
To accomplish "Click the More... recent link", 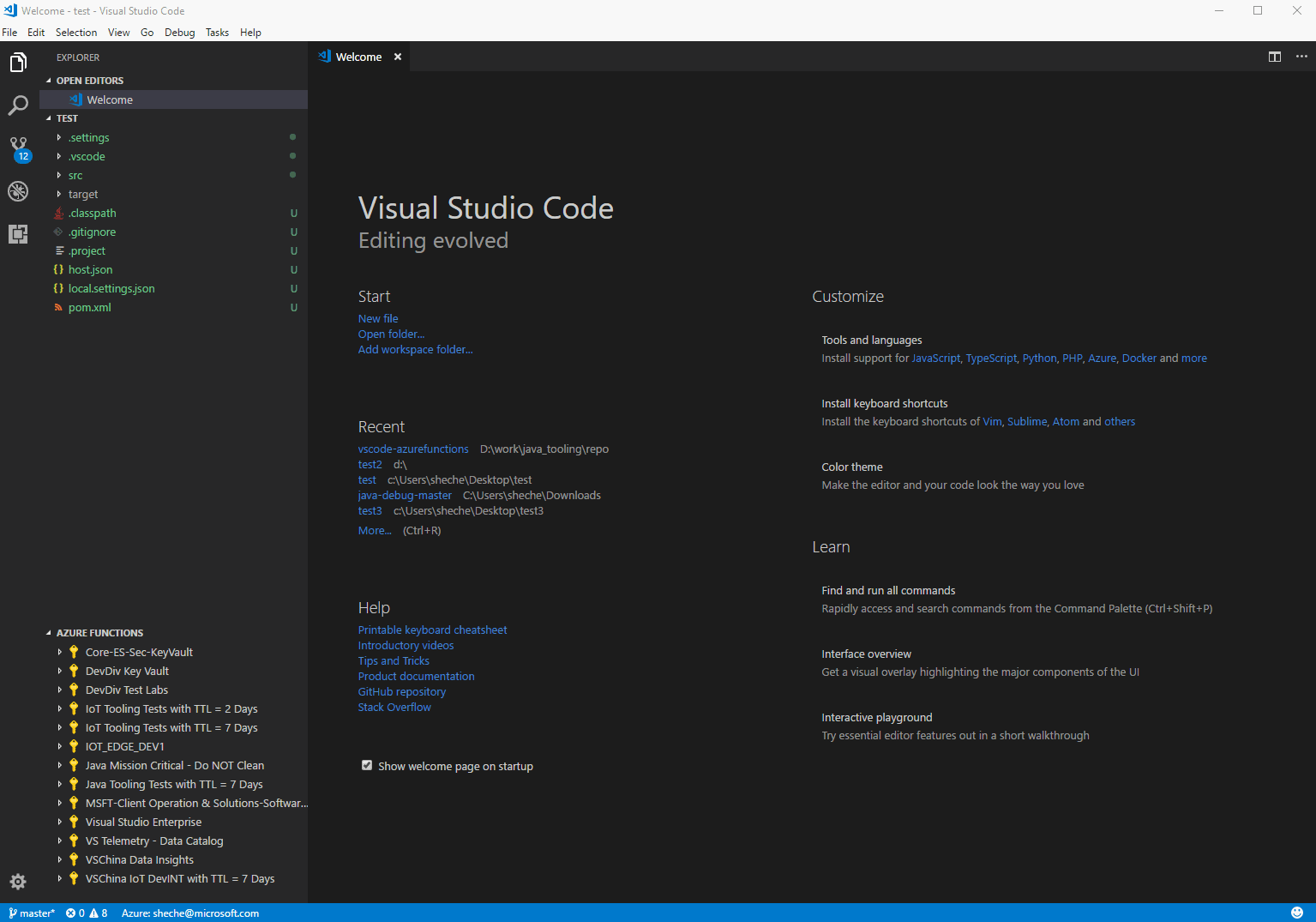I will coord(375,530).
